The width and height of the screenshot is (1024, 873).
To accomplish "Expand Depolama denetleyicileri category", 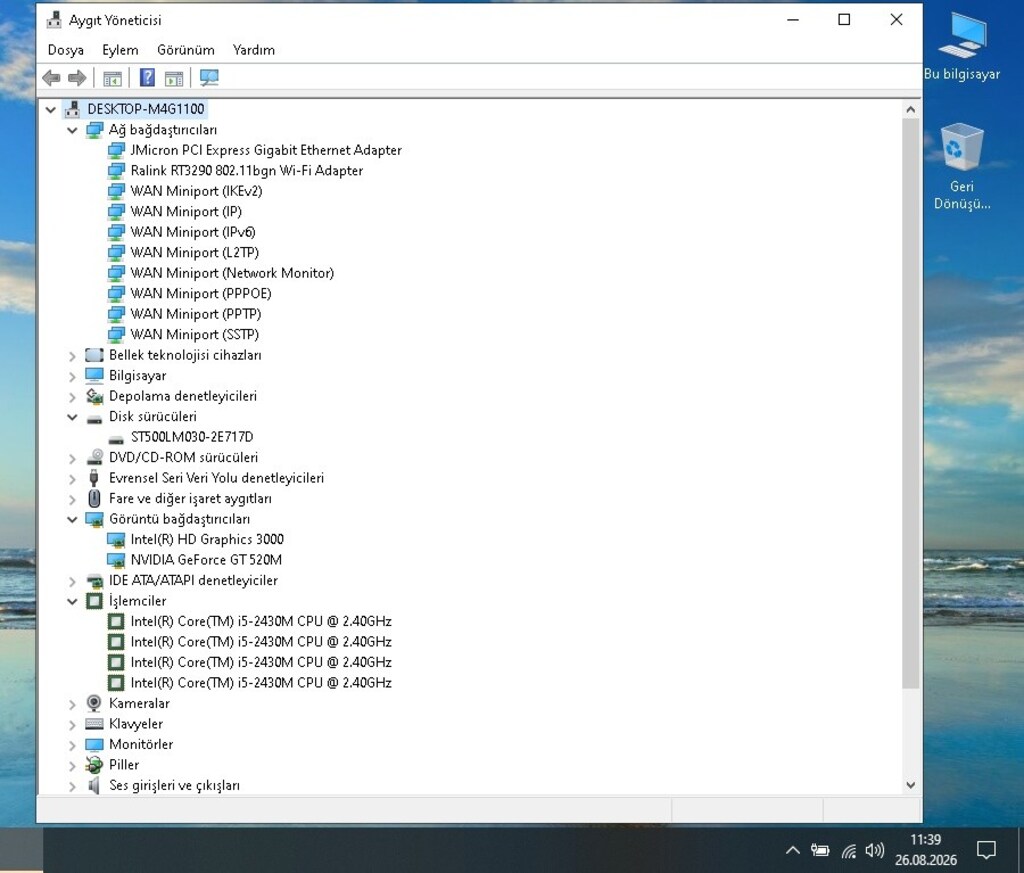I will [x=72, y=397].
